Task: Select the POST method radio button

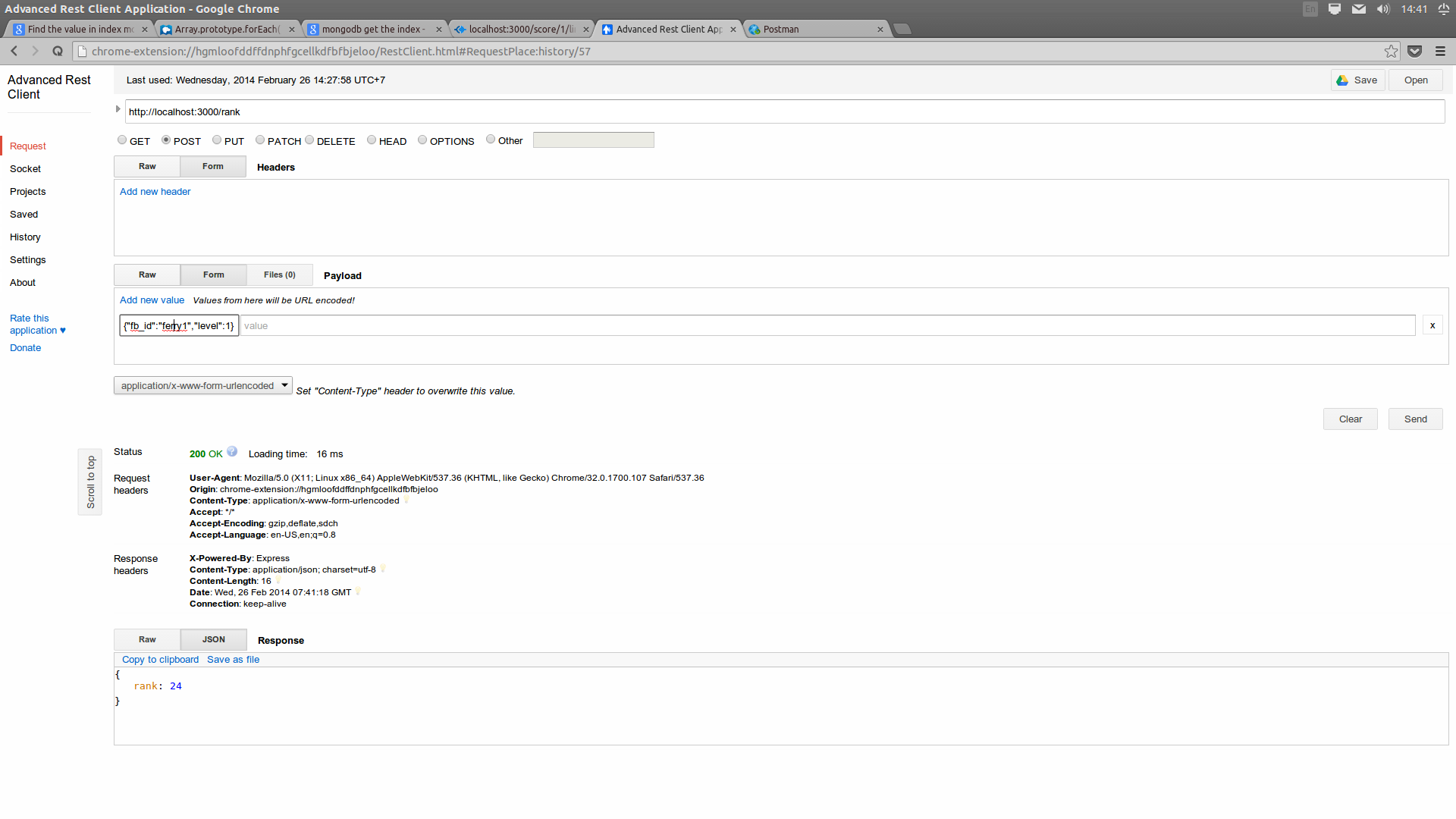Action: tap(166, 140)
